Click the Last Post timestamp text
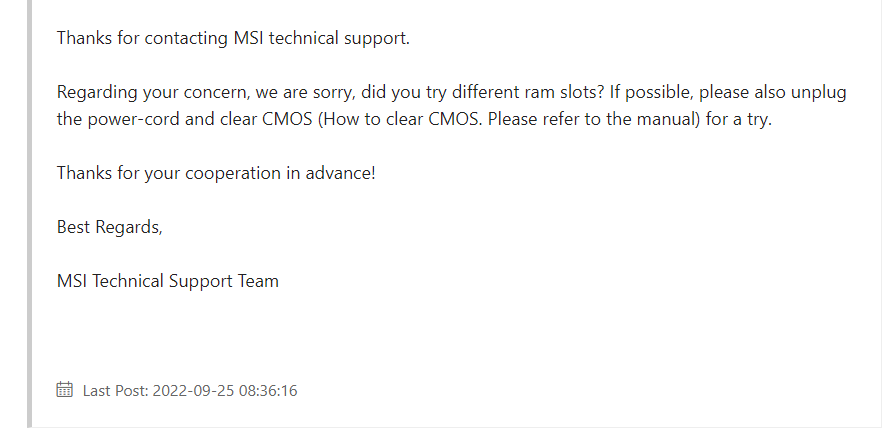 coord(190,391)
